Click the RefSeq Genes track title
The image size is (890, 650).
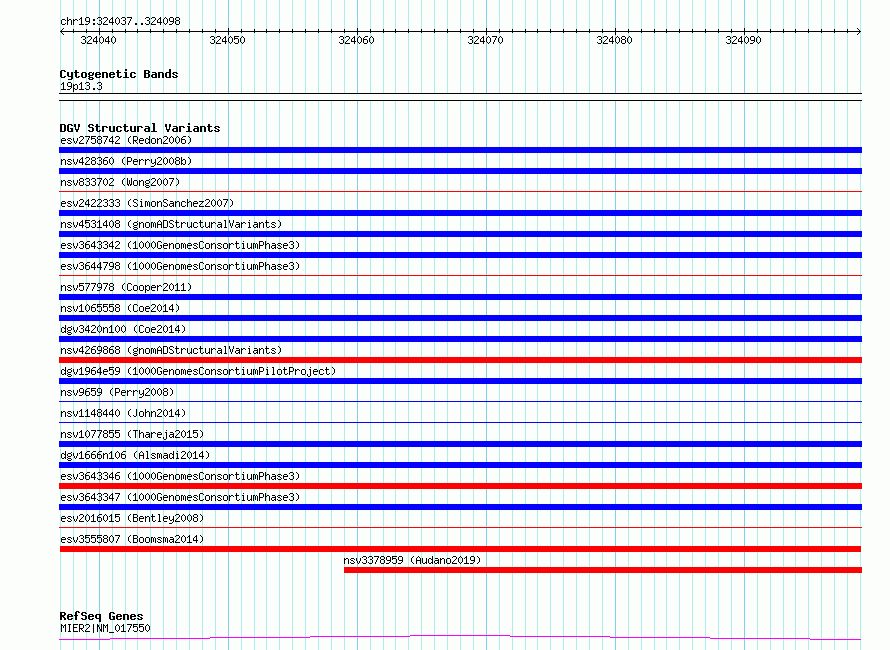coord(101,616)
